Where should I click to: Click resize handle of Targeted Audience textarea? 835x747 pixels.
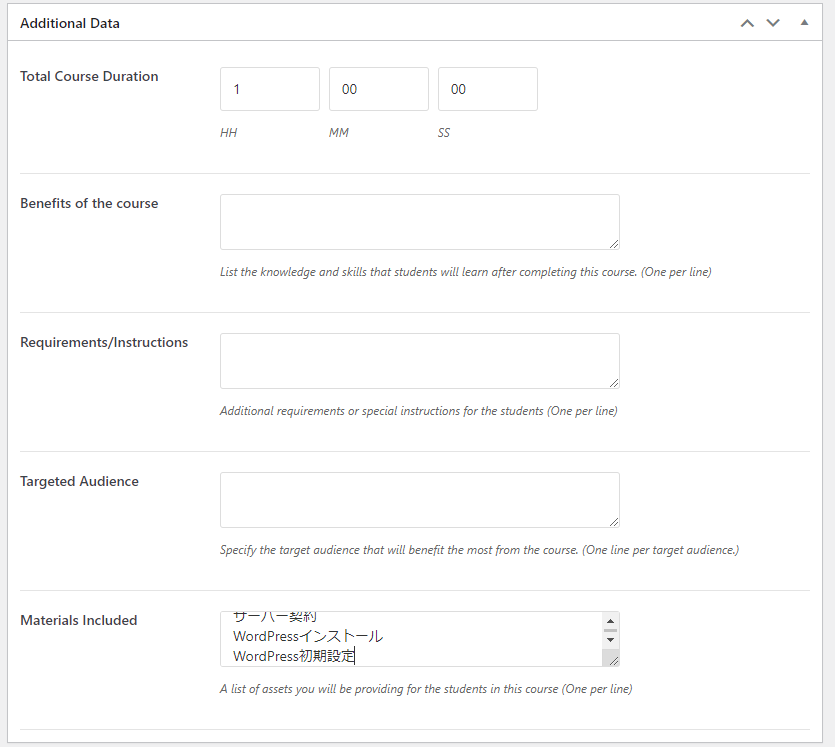coord(614,522)
